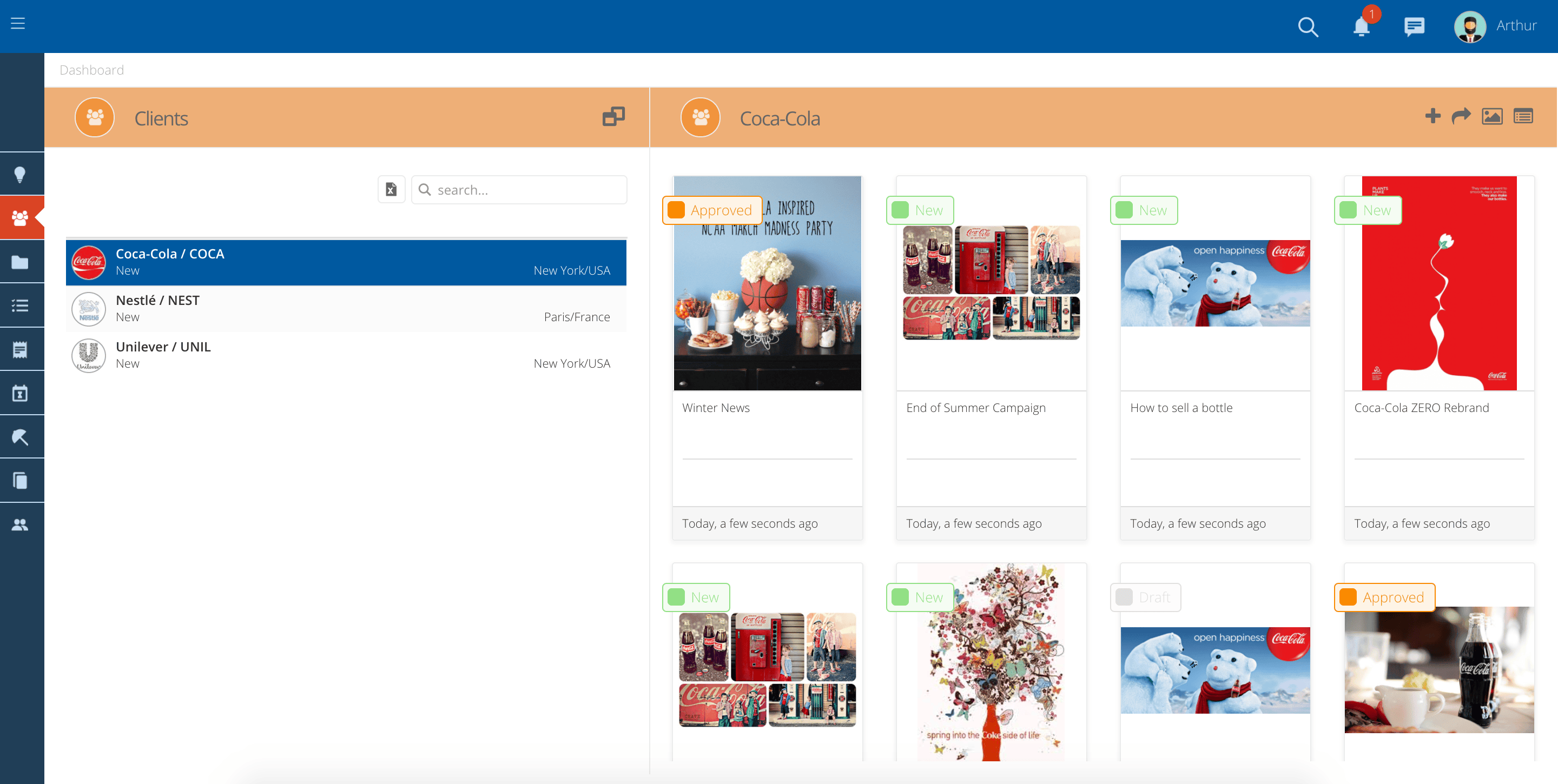The width and height of the screenshot is (1558, 784).
Task: Open the Arthur user profile menu
Action: [x=1495, y=26]
